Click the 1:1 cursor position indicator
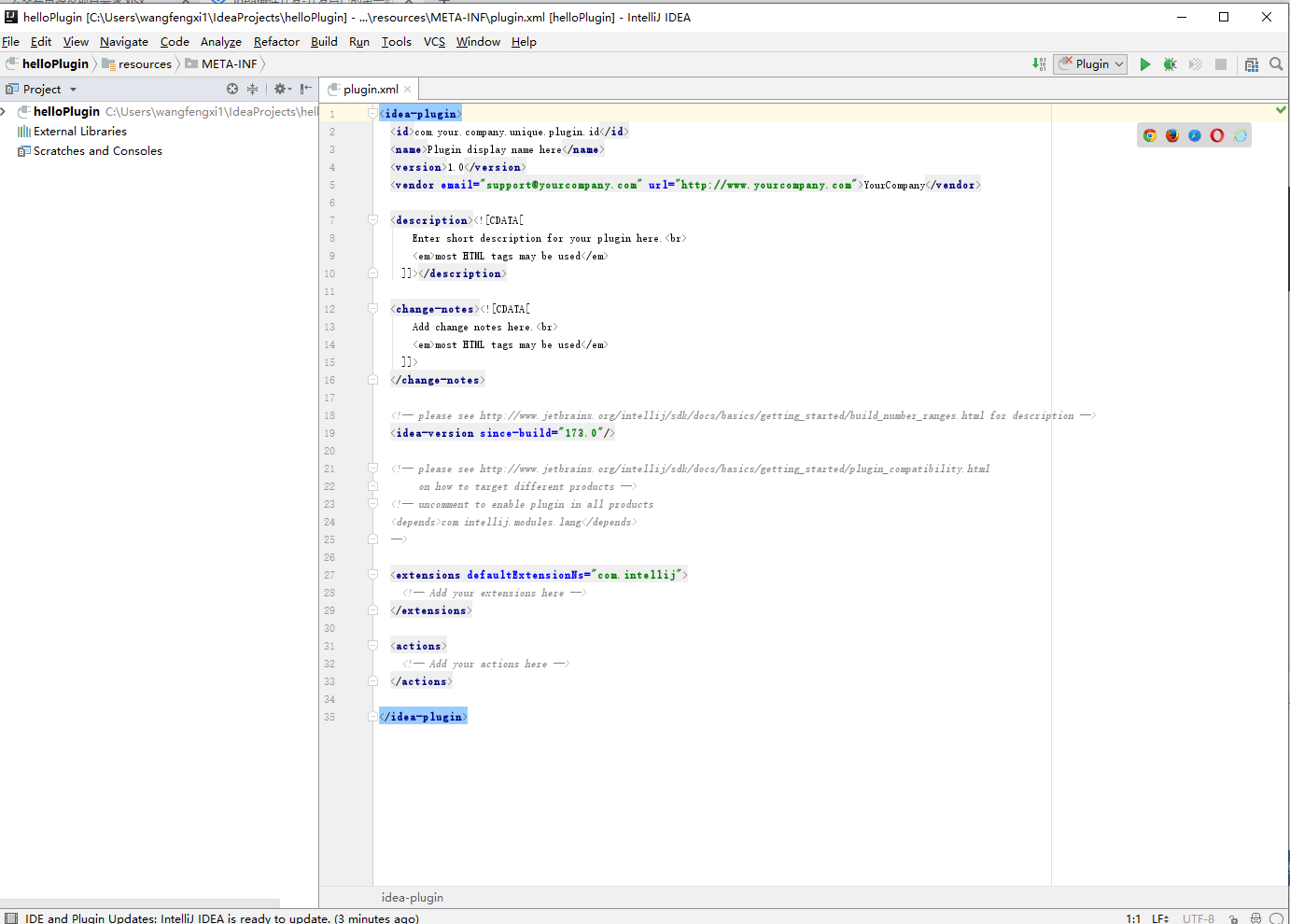1290x924 pixels. 1133,918
